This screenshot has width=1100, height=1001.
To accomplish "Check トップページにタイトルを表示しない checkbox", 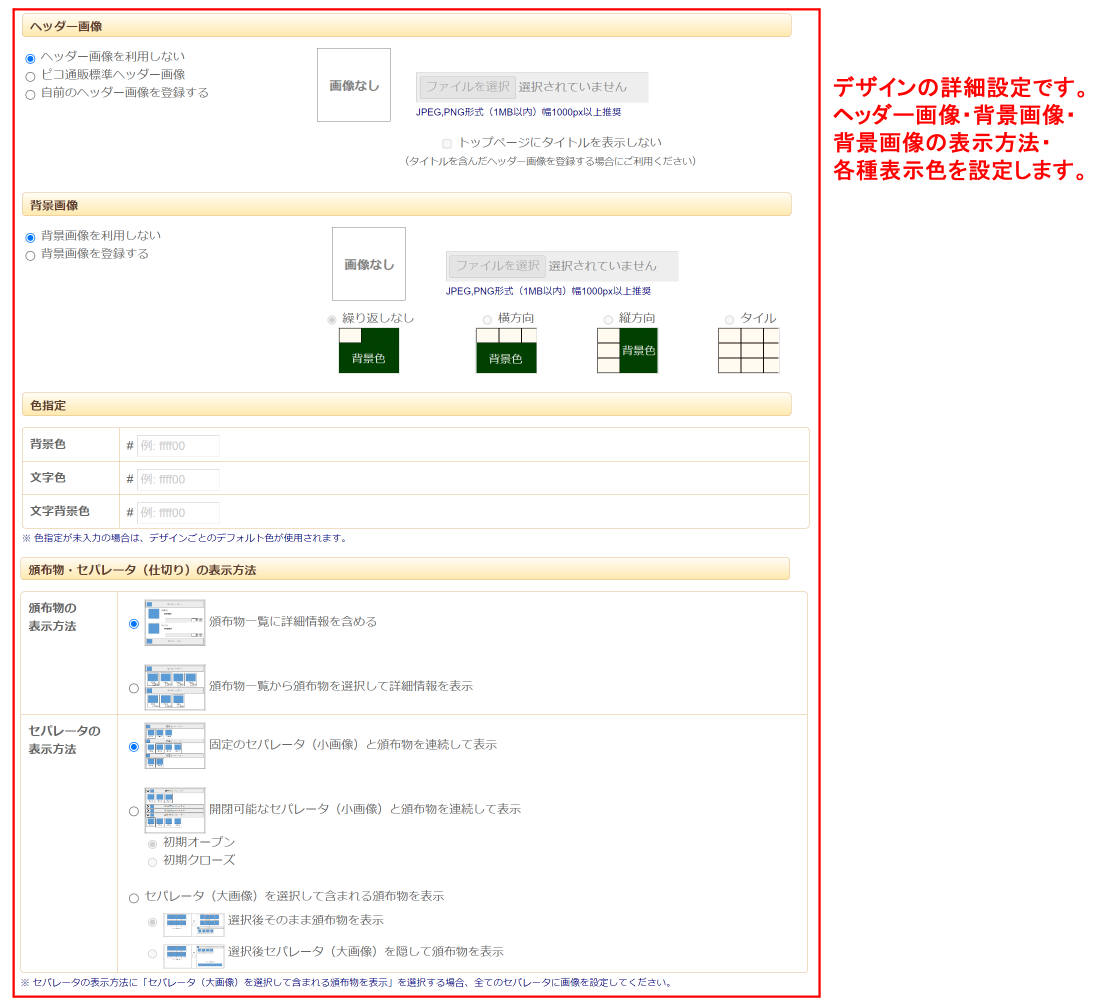I will tap(447, 143).
